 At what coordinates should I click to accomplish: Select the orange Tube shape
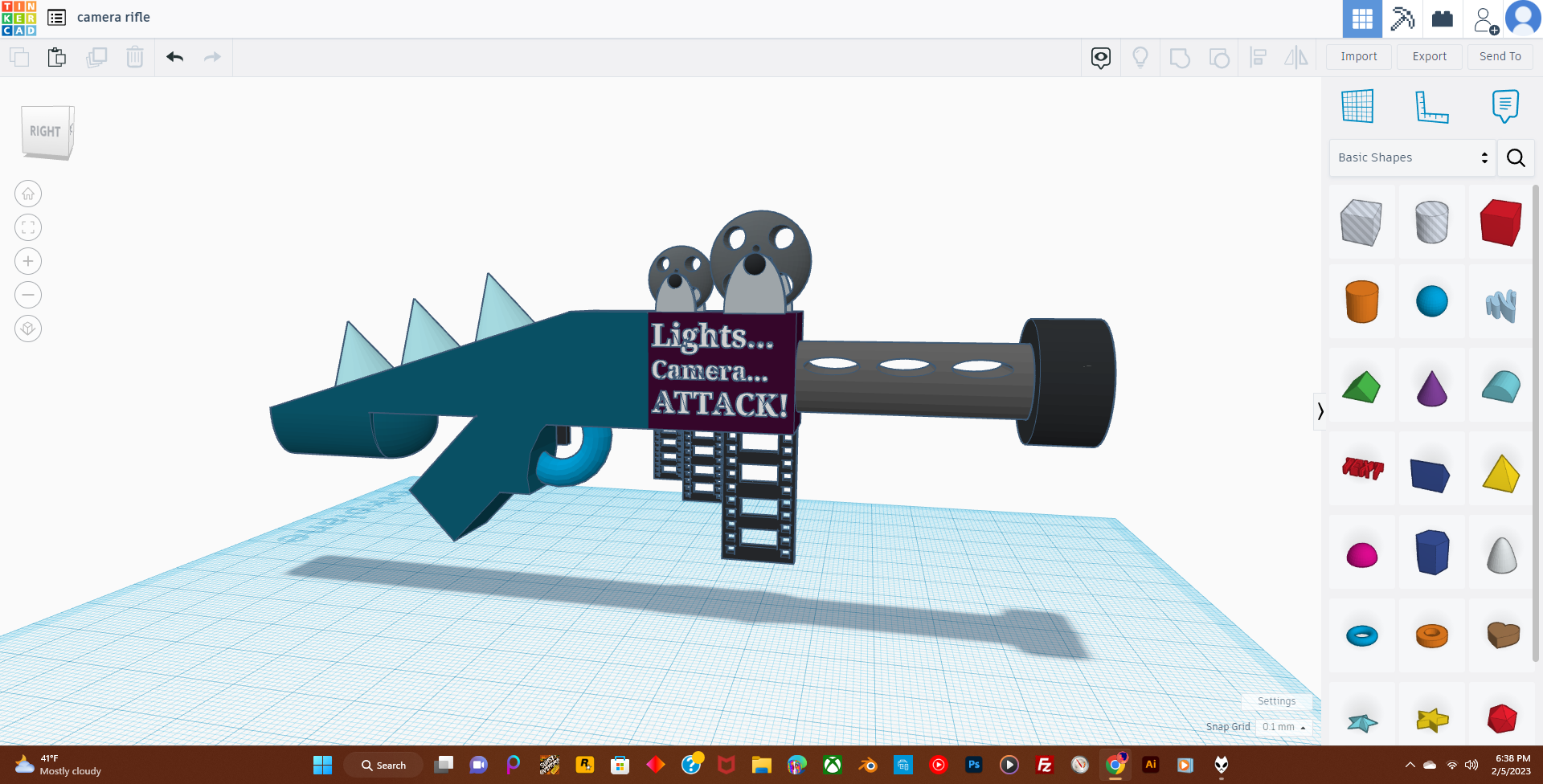coord(1431,636)
